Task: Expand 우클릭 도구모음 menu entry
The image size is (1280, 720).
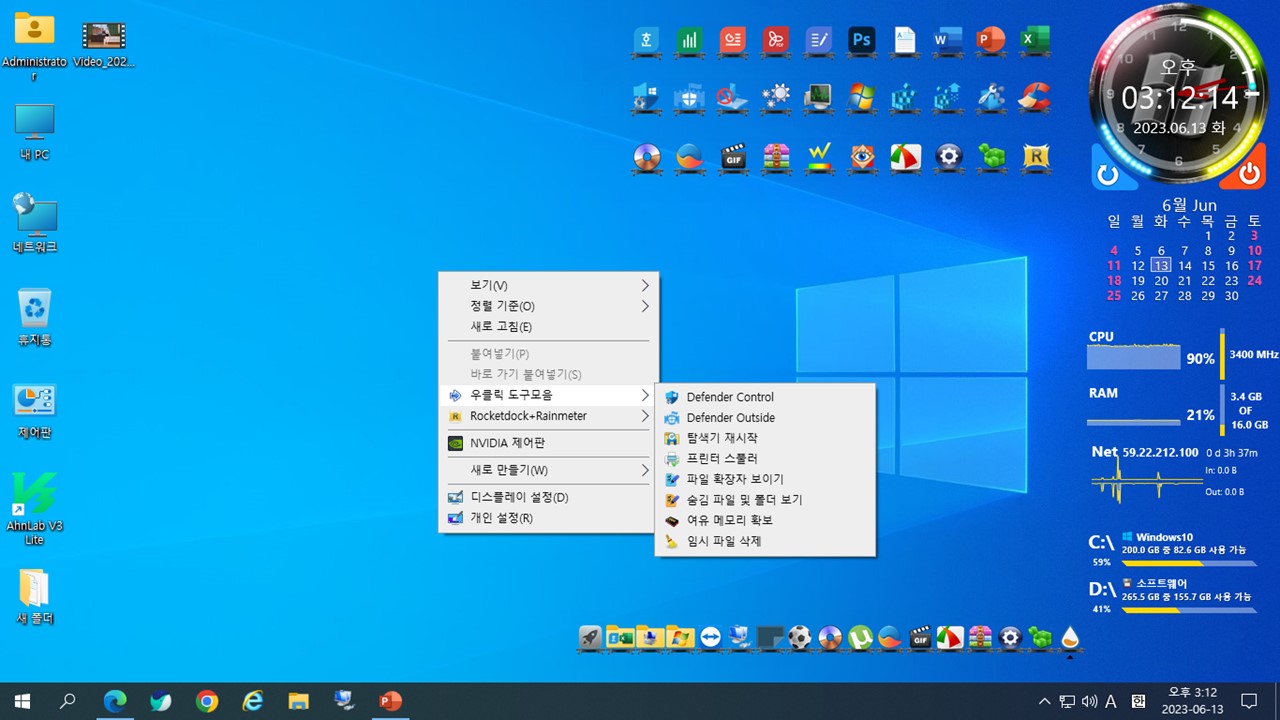Action: tap(548, 395)
